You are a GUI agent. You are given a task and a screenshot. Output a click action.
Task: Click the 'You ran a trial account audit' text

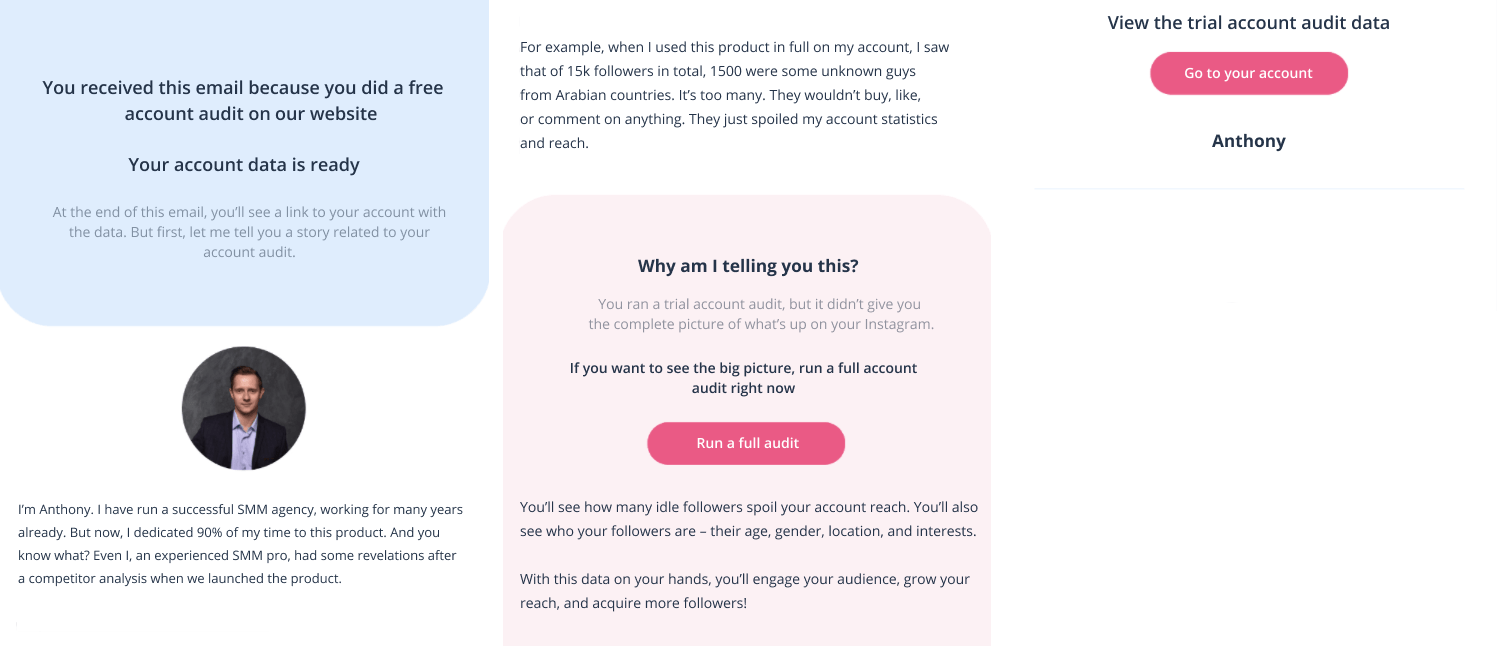760,314
